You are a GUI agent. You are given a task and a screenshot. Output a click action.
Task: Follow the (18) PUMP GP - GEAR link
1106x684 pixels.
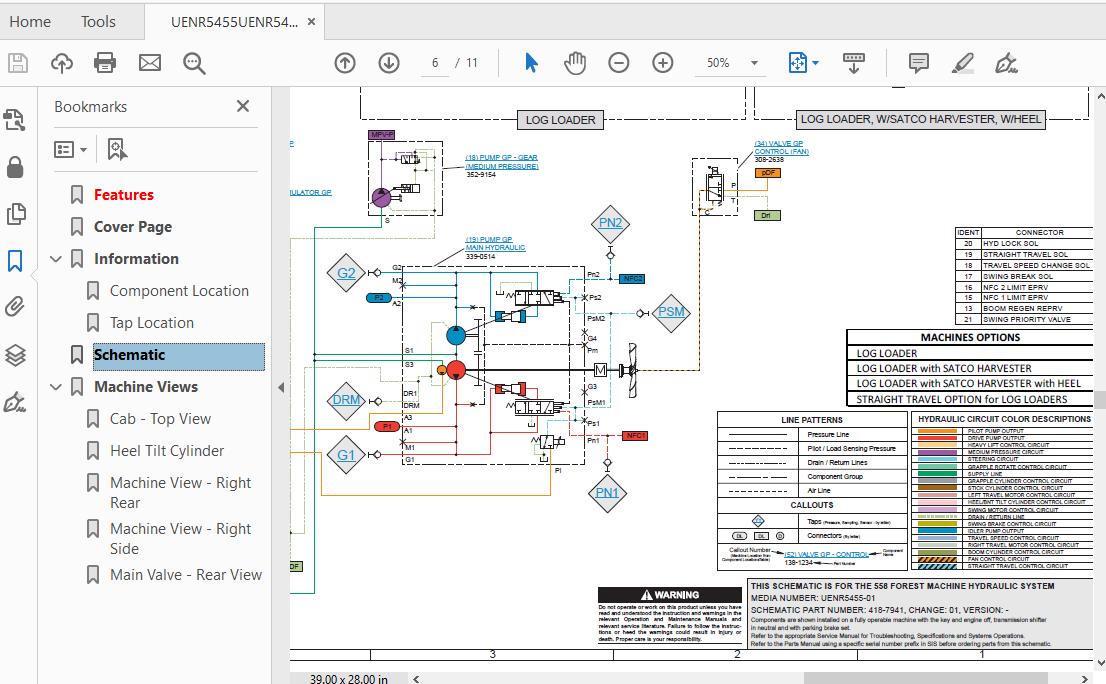(502, 161)
